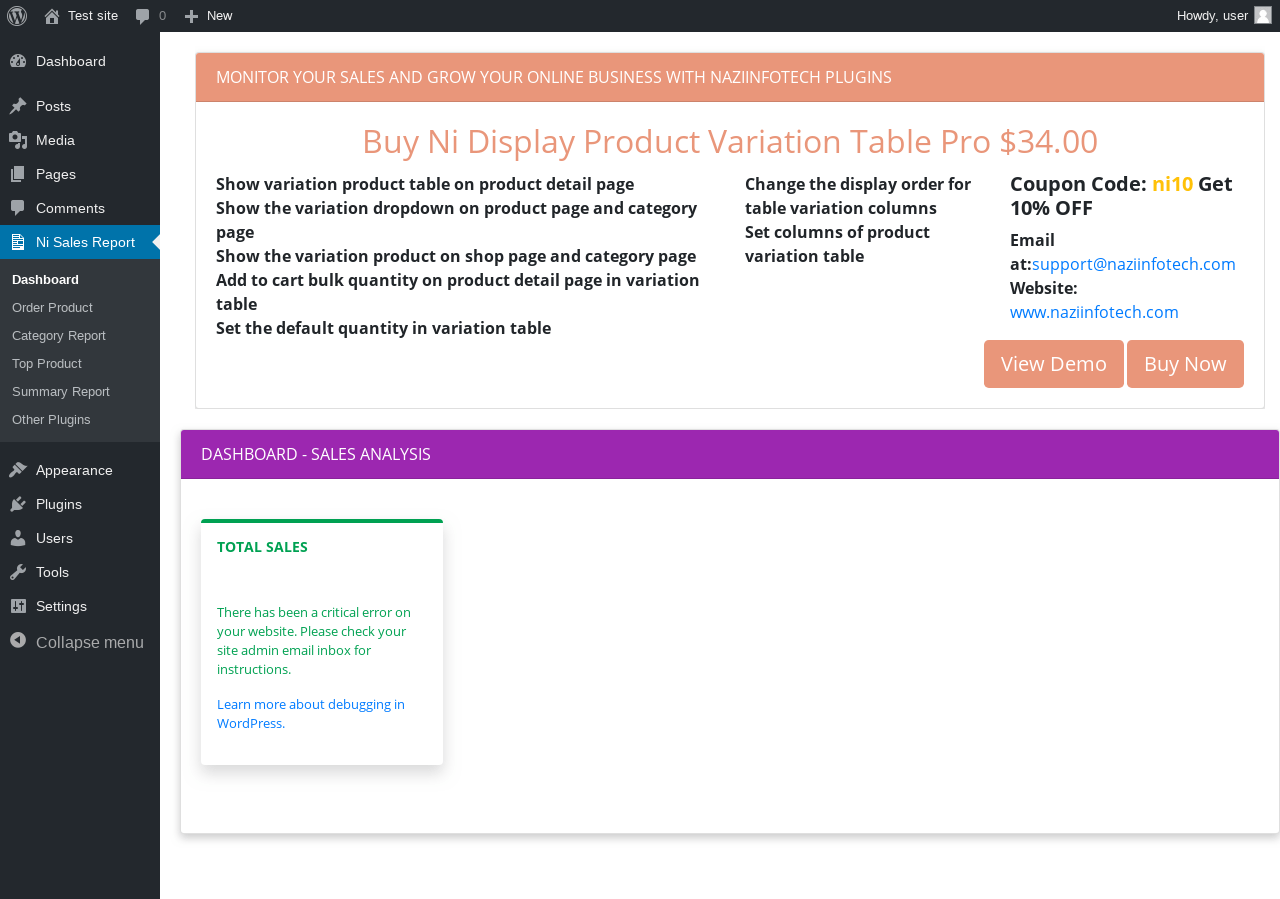Open the Category Report submenu item

click(x=80, y=335)
